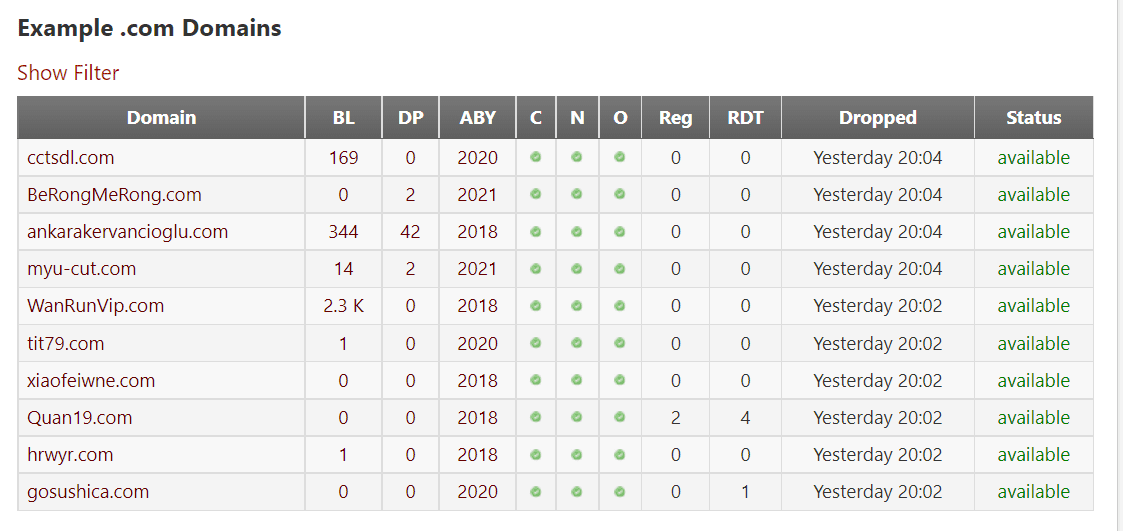Expand the Show Filter section
Screen dimensions: 1123x531
[68, 73]
